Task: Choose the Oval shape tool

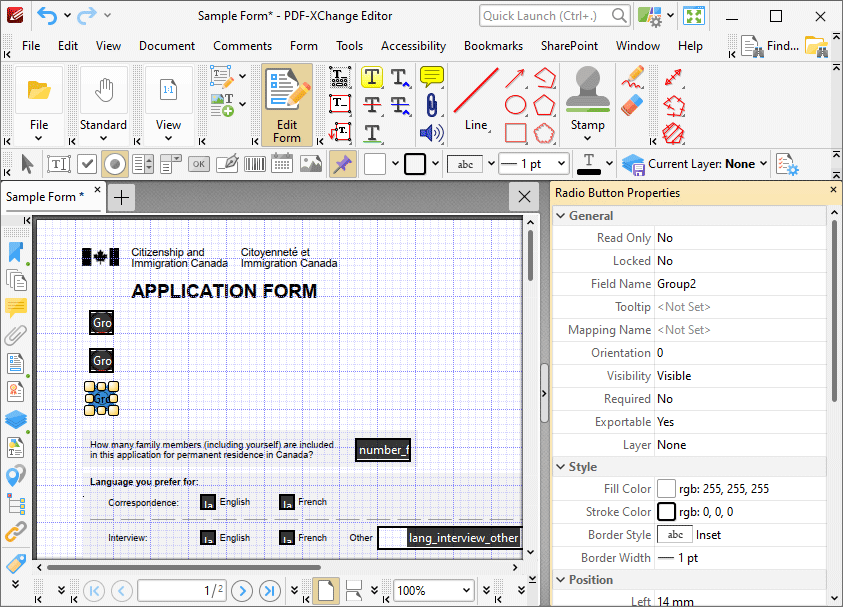Action: click(x=515, y=105)
